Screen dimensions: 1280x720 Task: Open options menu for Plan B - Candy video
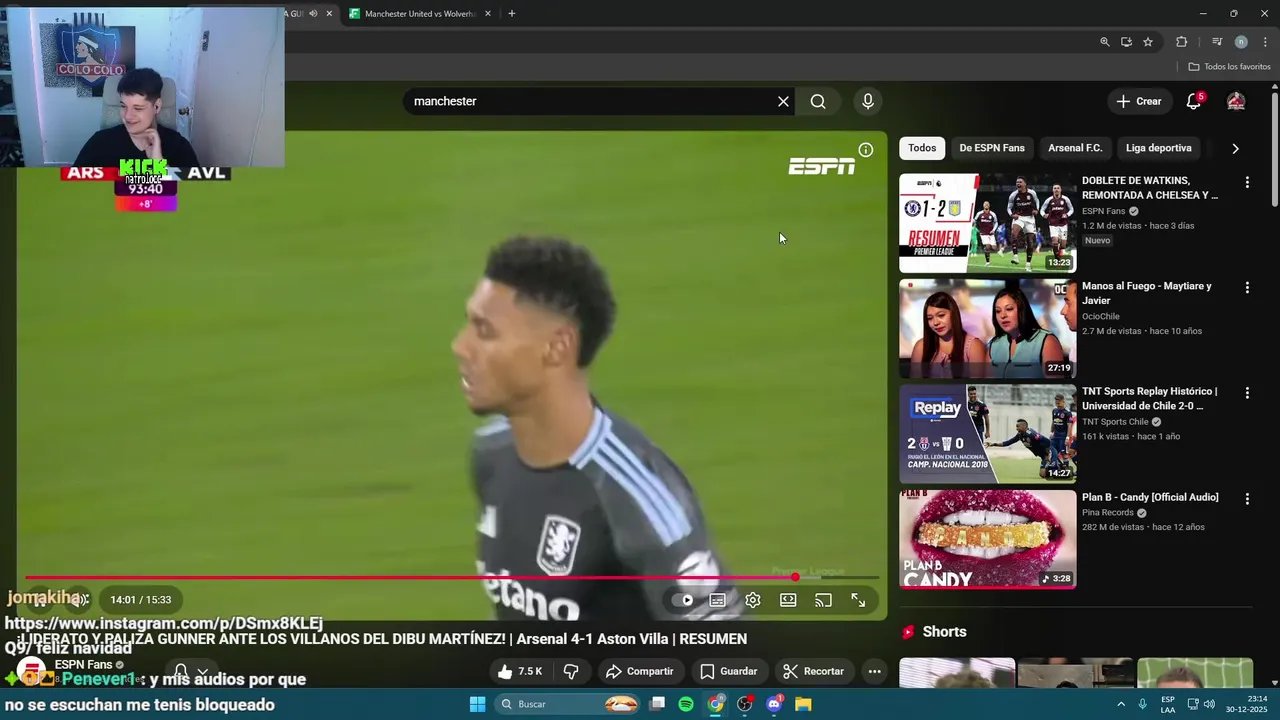coord(1247,498)
